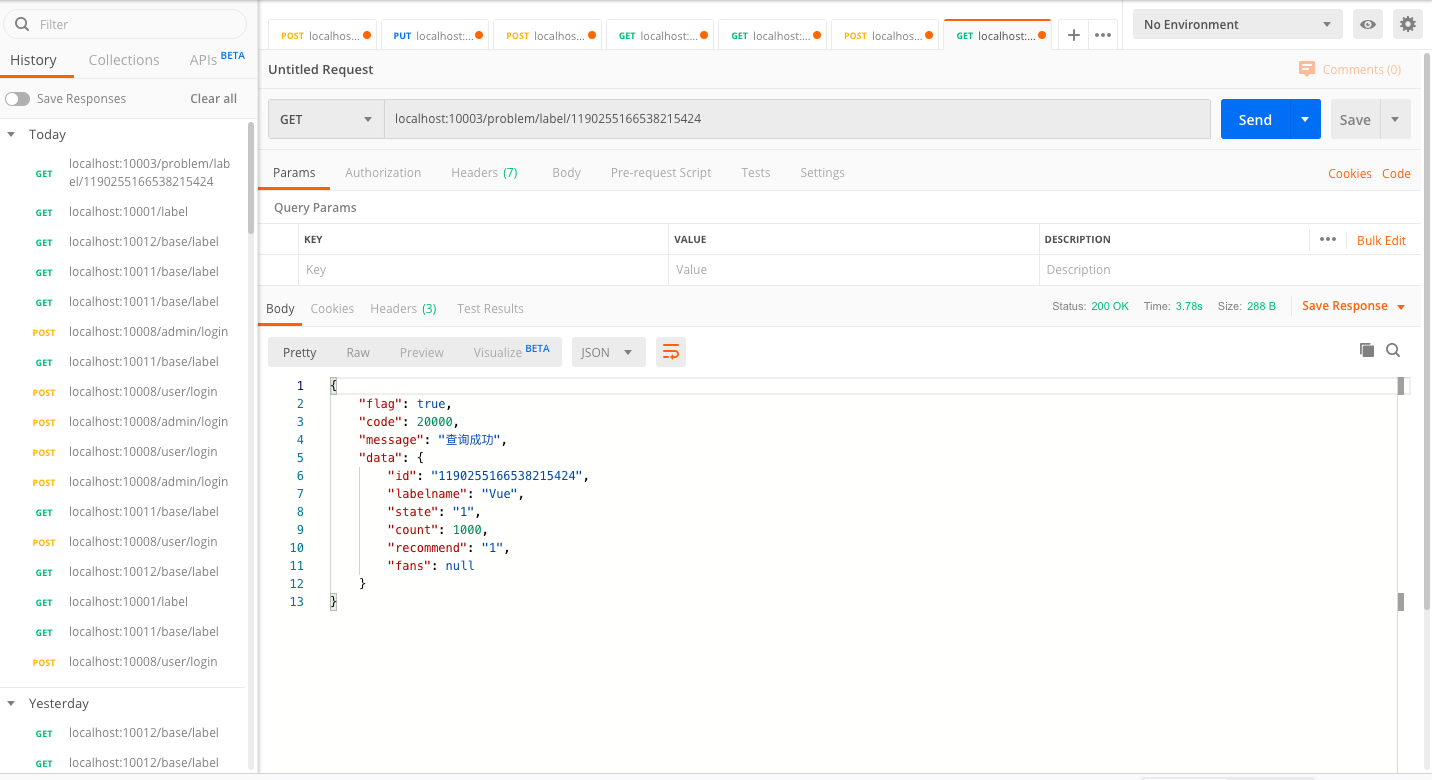Open the request Headers (7) tab

[x=484, y=173]
